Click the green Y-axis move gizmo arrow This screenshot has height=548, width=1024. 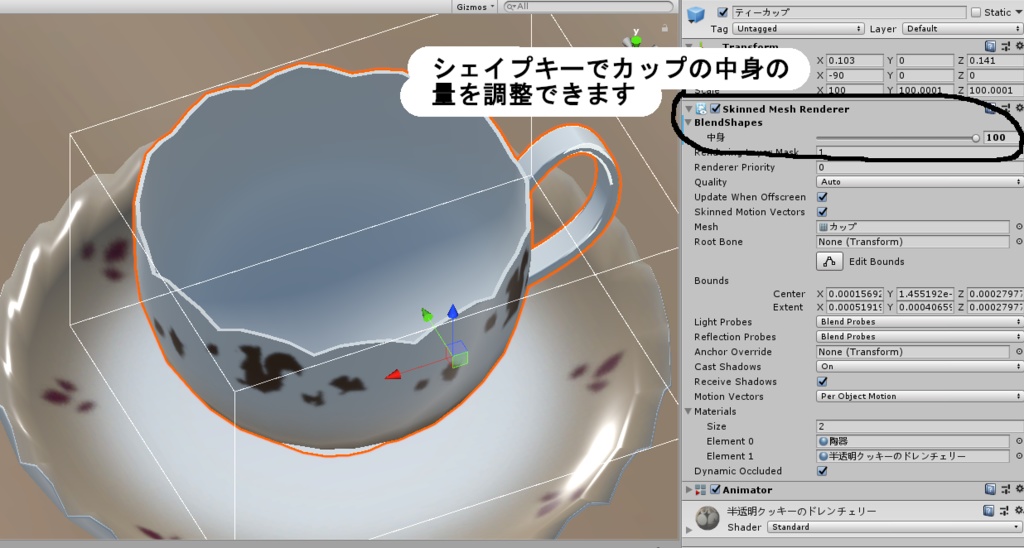pos(426,315)
